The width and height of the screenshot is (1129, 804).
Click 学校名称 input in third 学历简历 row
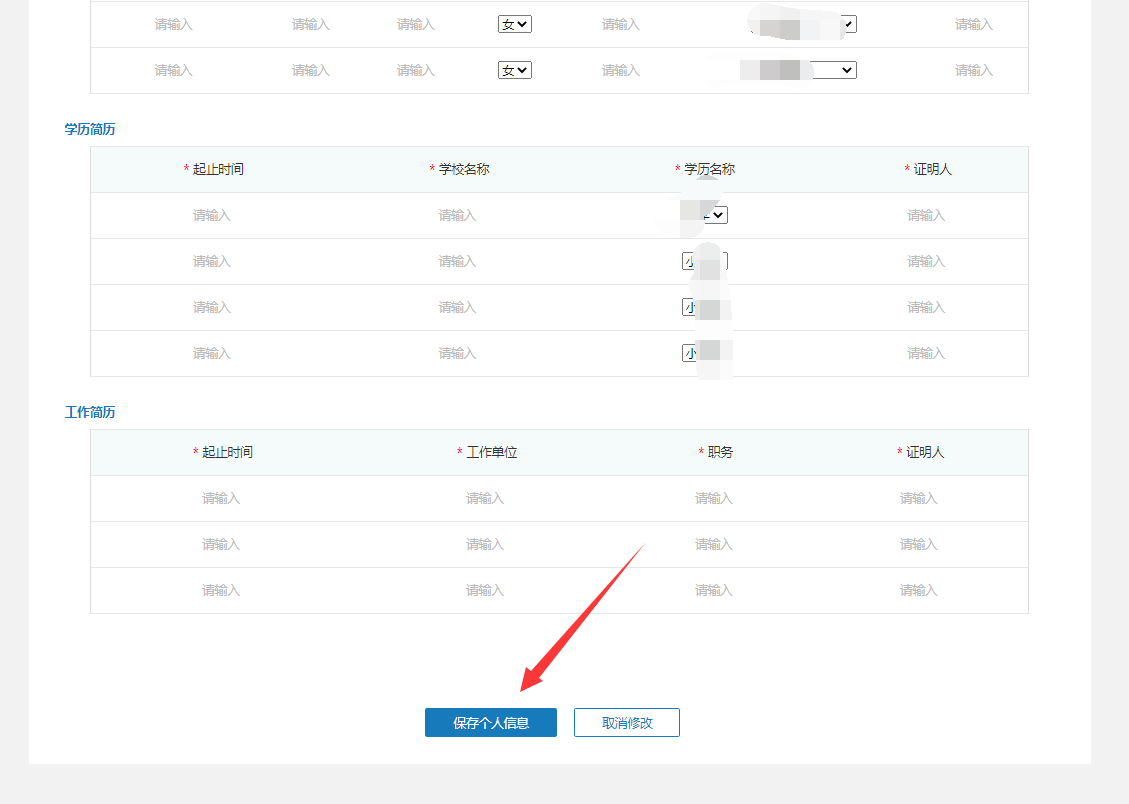[457, 307]
